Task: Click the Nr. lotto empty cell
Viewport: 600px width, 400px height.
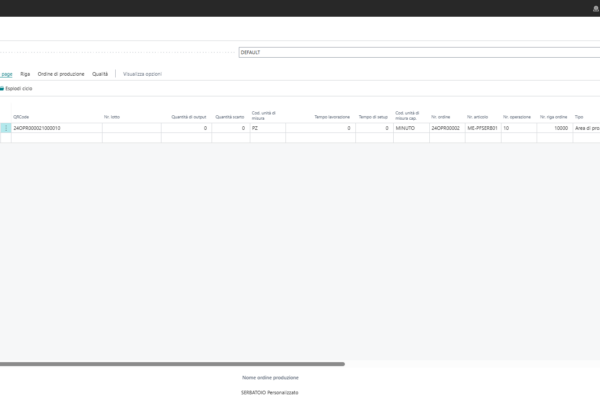Action: coord(131,129)
